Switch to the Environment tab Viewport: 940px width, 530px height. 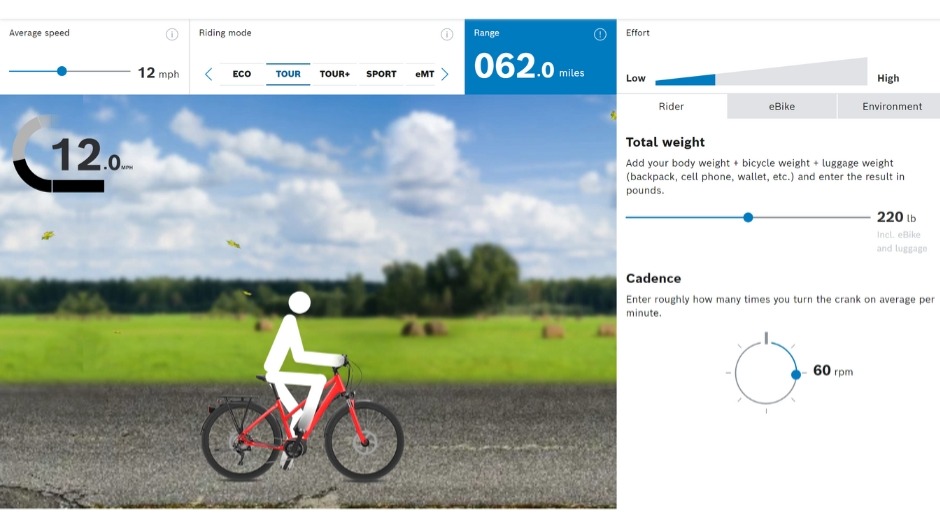point(891,106)
